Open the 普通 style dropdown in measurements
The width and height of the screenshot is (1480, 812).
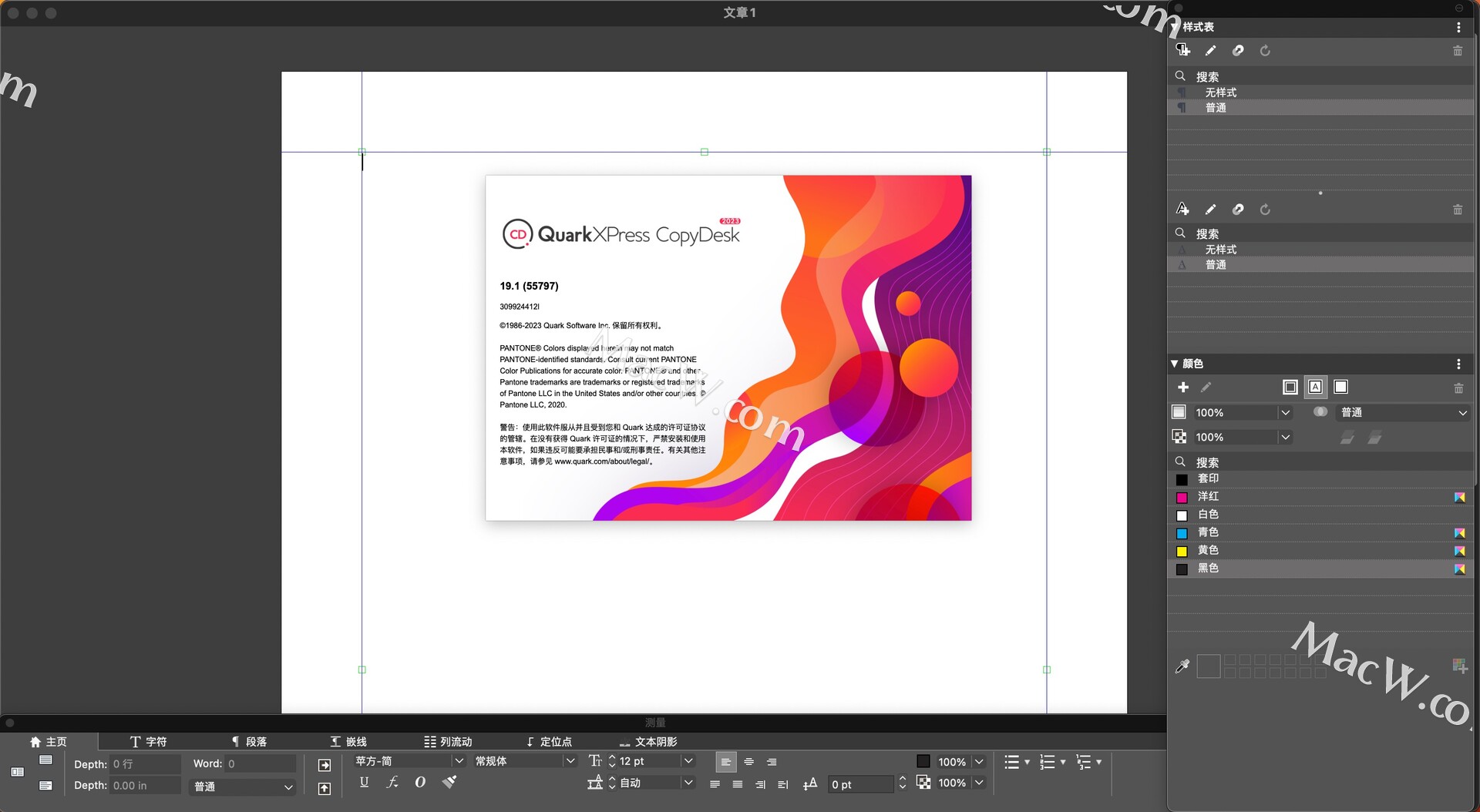[243, 787]
